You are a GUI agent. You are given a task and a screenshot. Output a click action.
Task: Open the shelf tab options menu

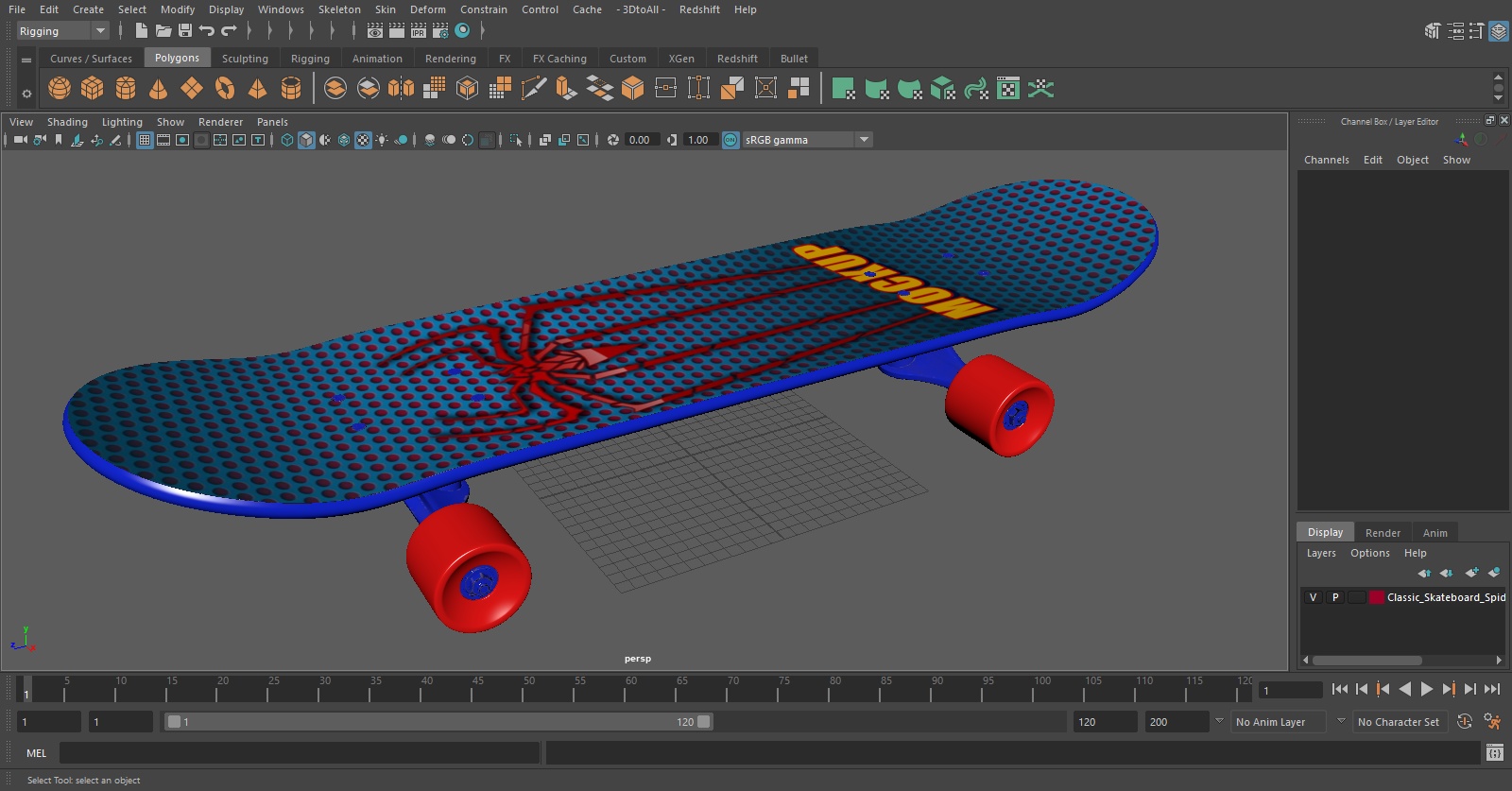coord(26,60)
